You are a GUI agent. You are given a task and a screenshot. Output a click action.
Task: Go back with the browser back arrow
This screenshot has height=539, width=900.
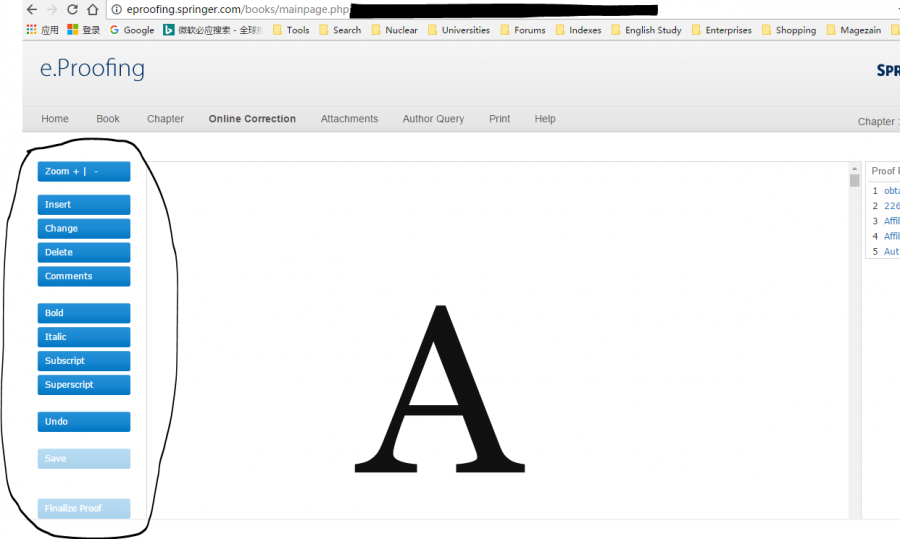point(32,9)
